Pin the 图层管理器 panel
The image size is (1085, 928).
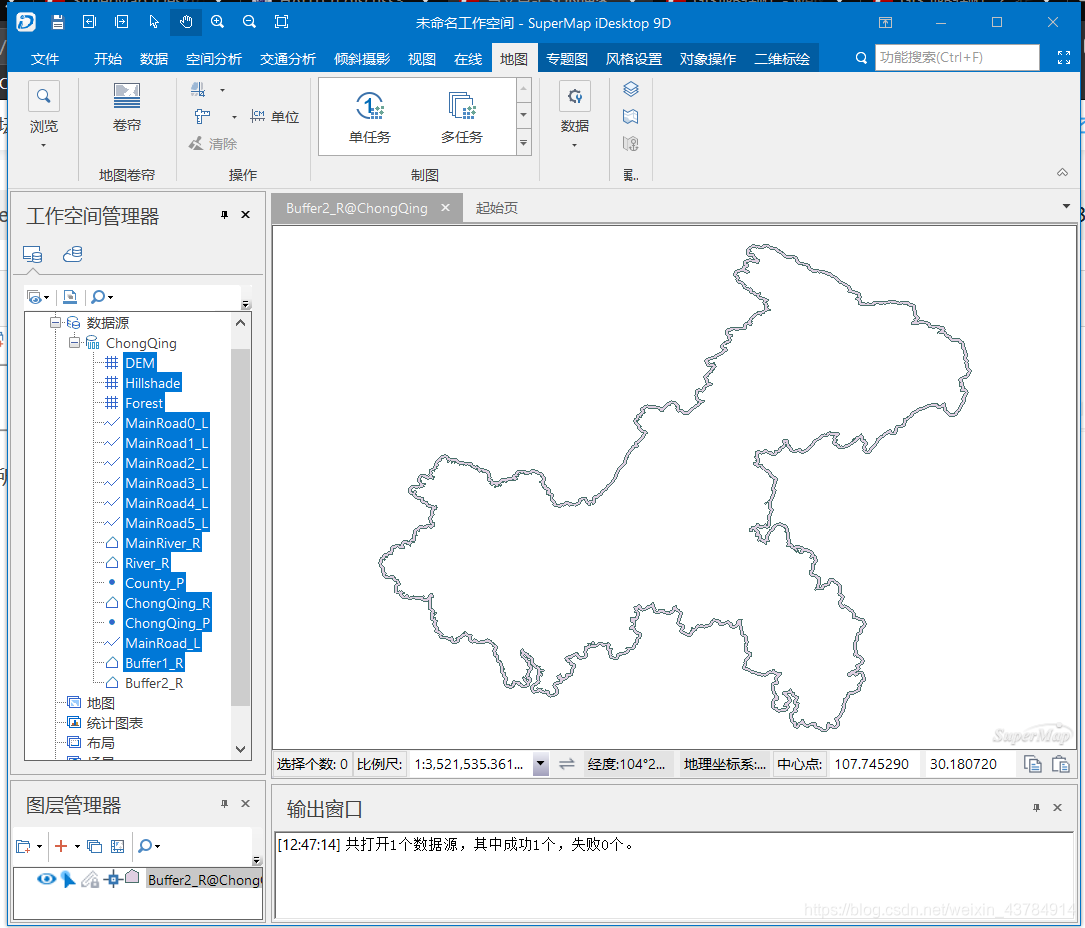coord(224,803)
